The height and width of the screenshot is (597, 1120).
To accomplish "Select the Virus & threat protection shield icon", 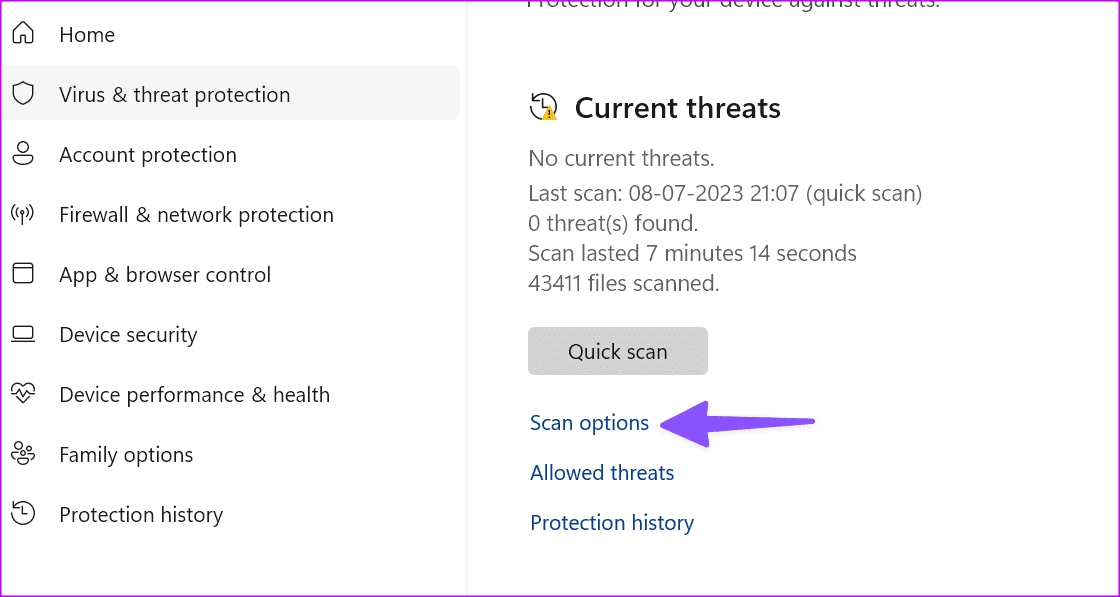I will pyautogui.click(x=22, y=93).
